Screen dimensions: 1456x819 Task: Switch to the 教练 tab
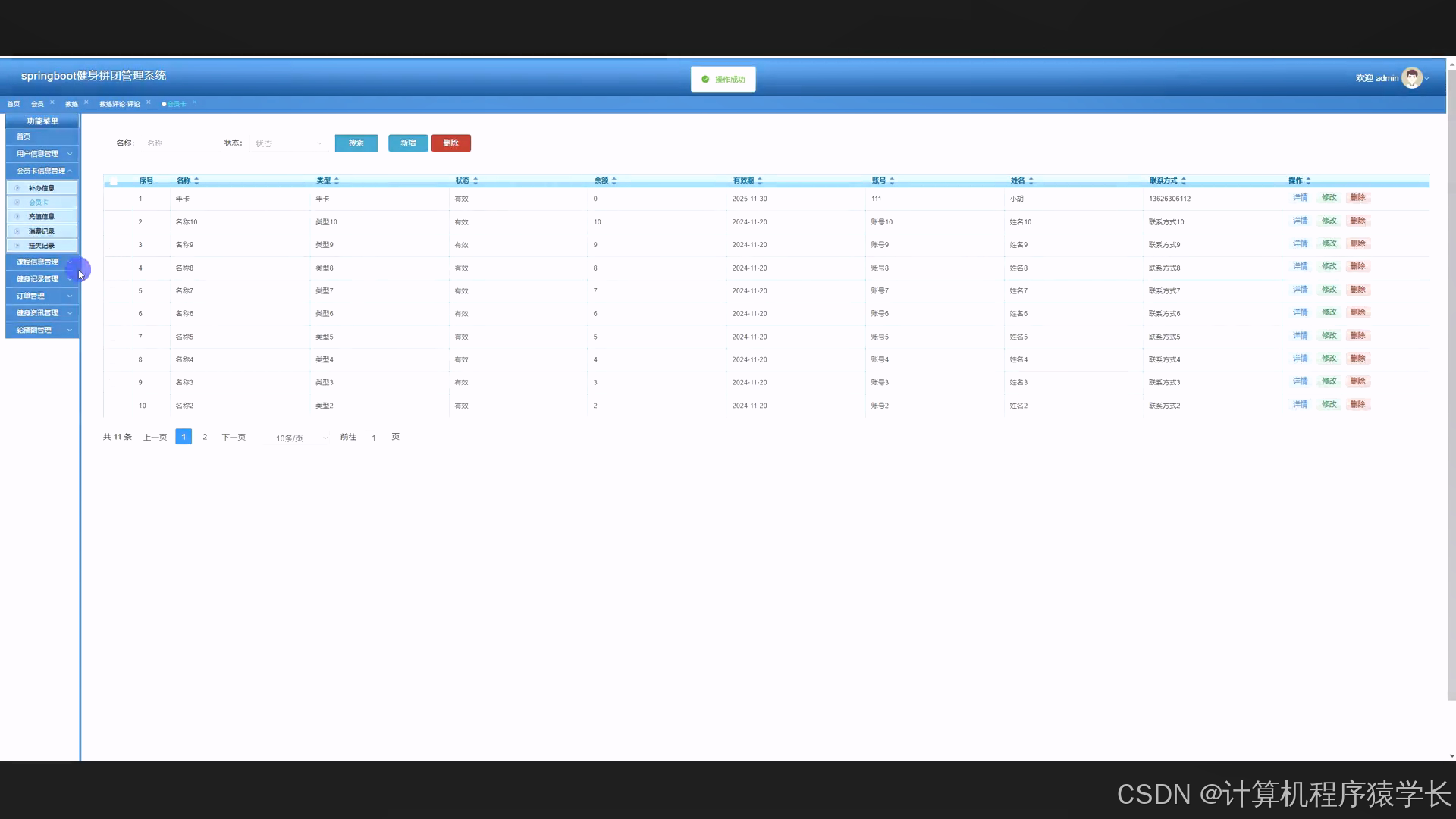[x=71, y=104]
